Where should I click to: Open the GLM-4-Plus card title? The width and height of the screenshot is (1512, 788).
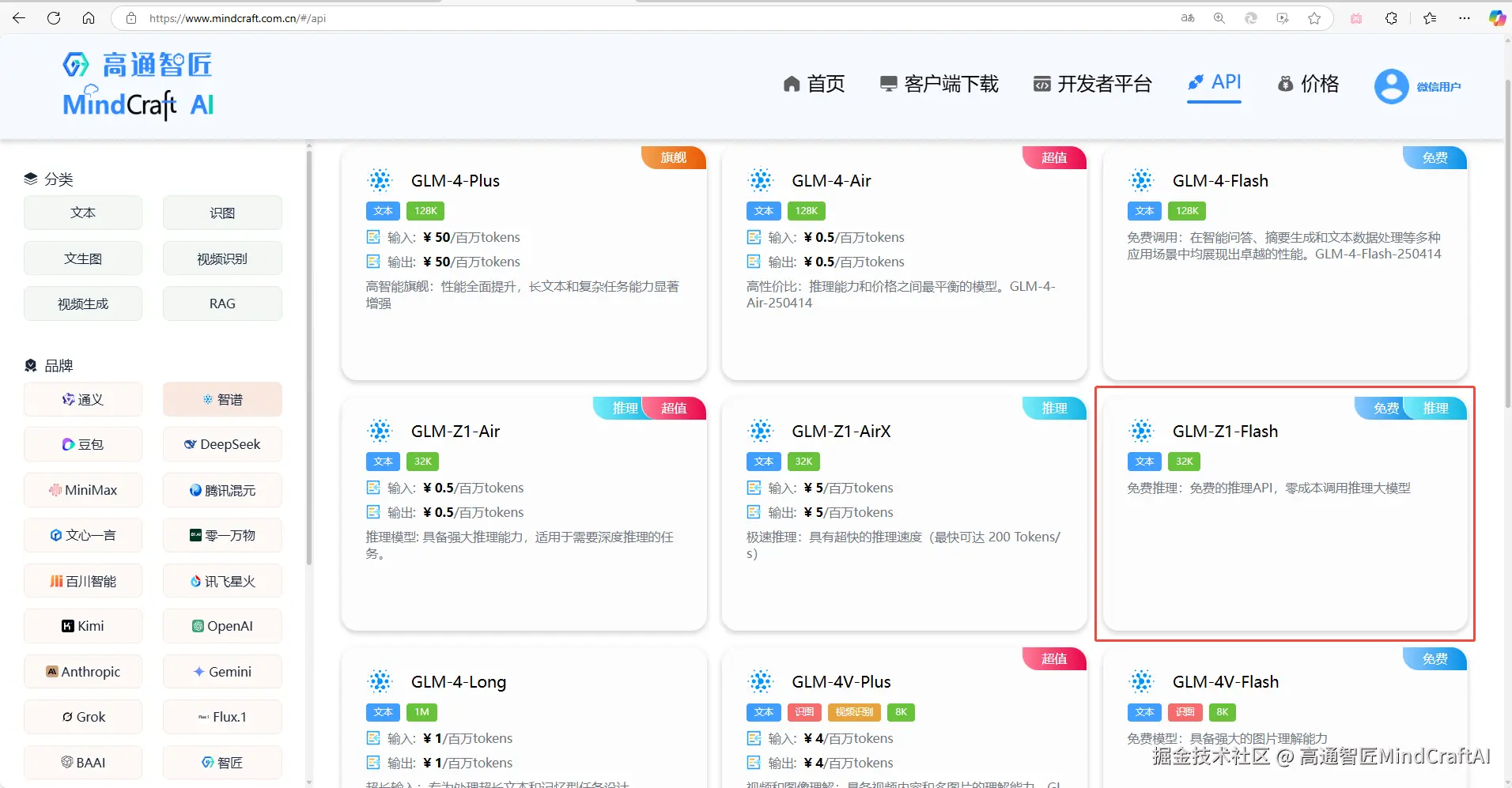tap(455, 181)
